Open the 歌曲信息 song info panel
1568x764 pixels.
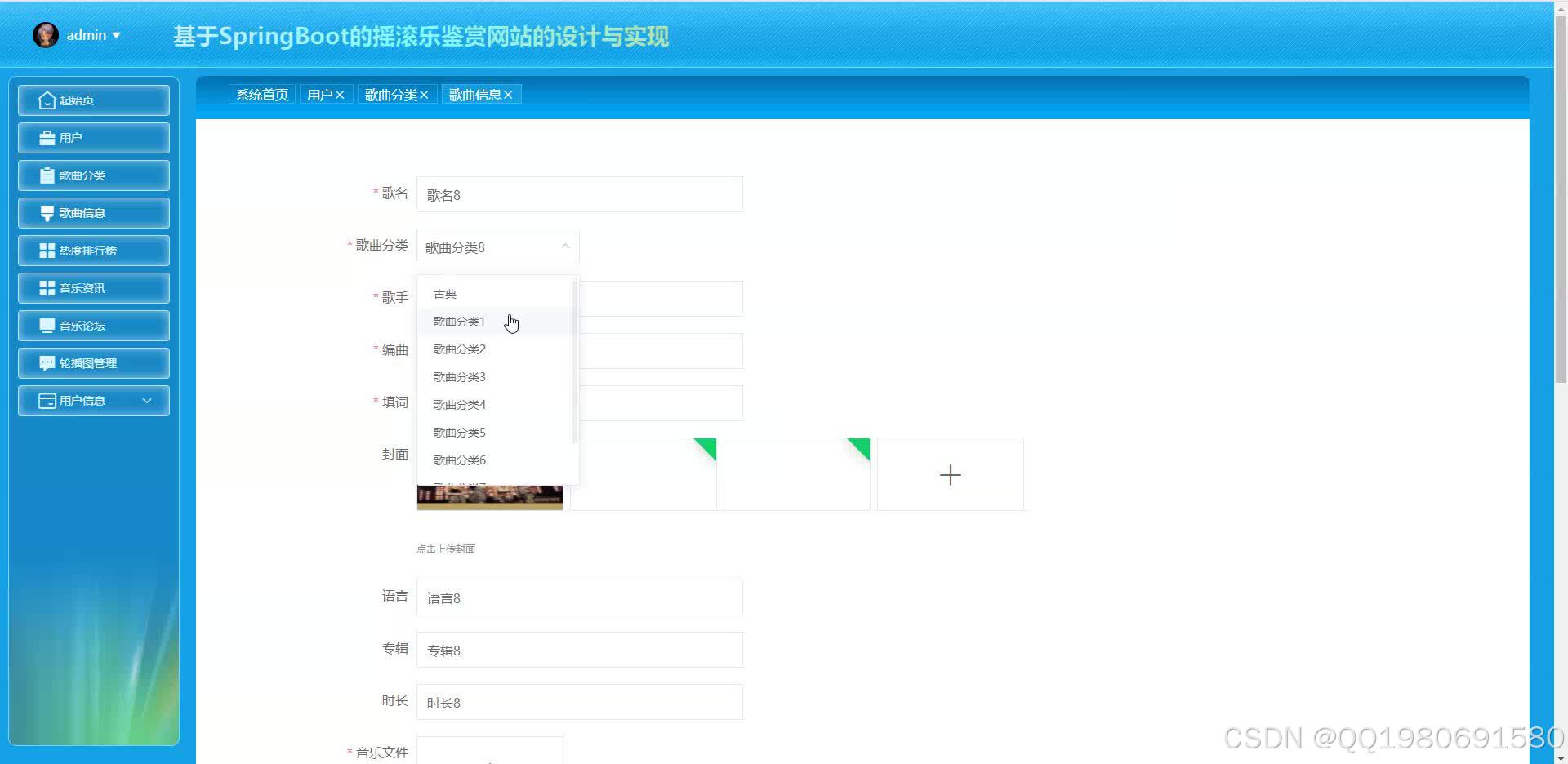click(93, 212)
